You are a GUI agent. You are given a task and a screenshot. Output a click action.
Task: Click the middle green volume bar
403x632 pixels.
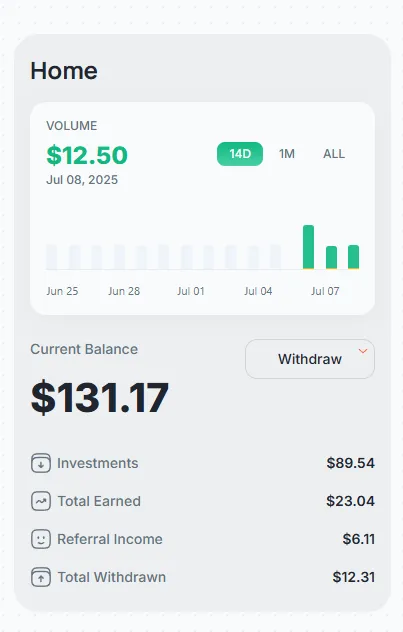point(331,258)
